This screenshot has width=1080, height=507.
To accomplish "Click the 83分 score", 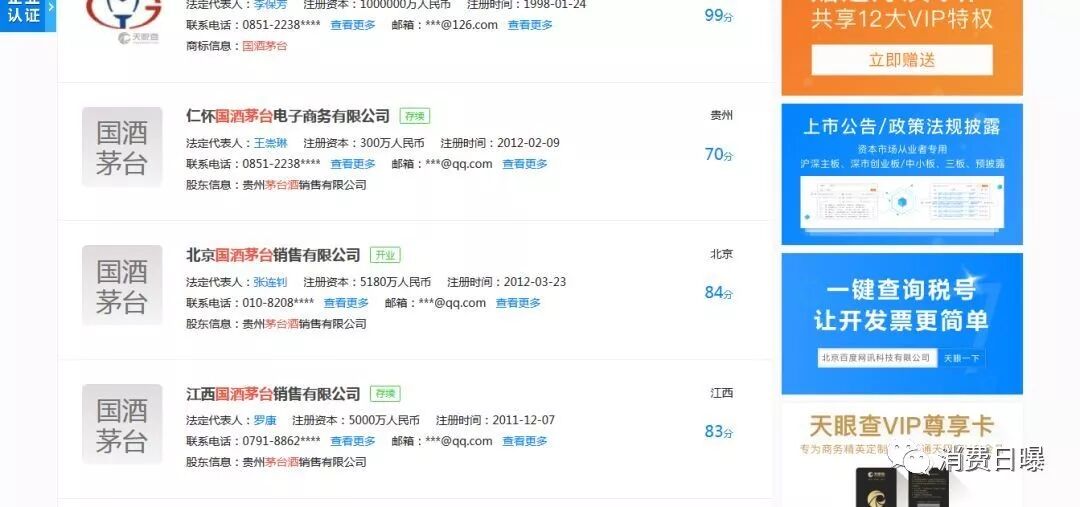I will tap(718, 432).
